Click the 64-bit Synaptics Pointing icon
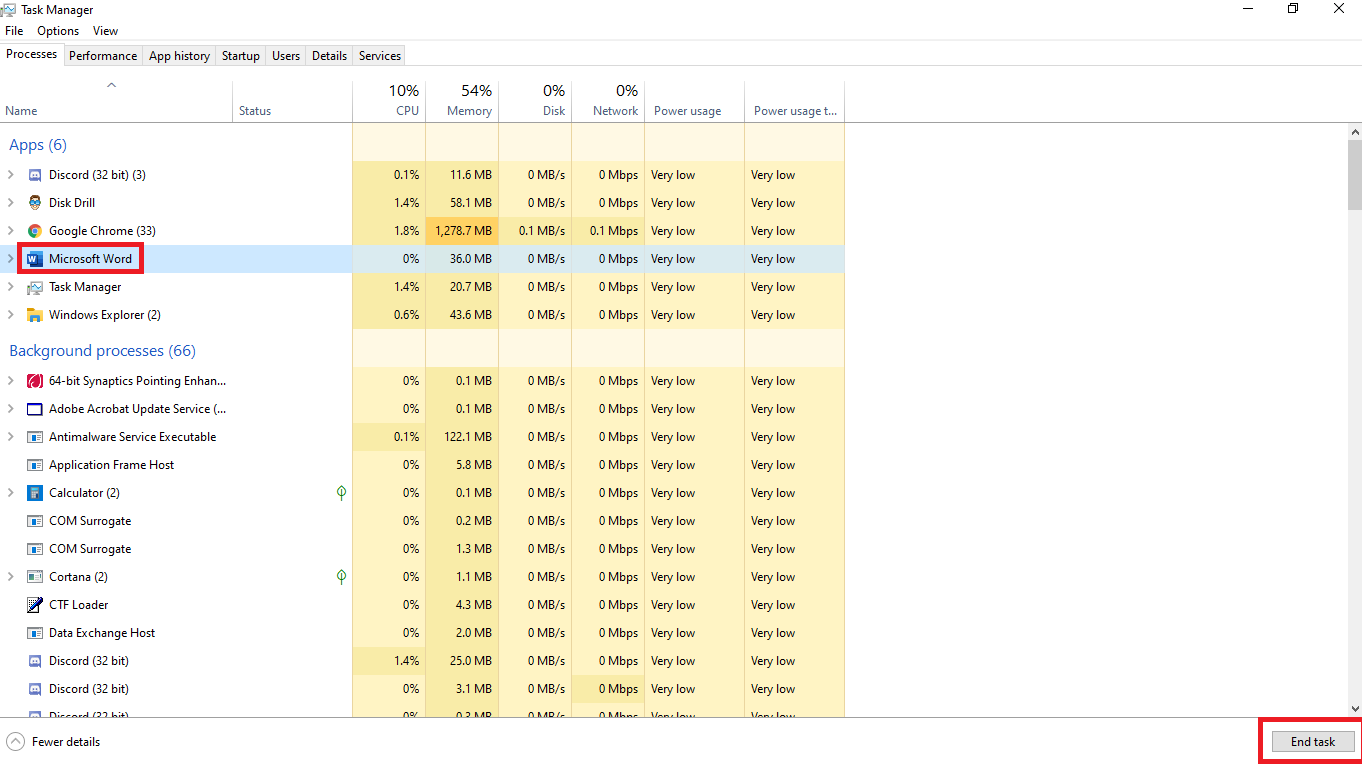 click(x=35, y=381)
